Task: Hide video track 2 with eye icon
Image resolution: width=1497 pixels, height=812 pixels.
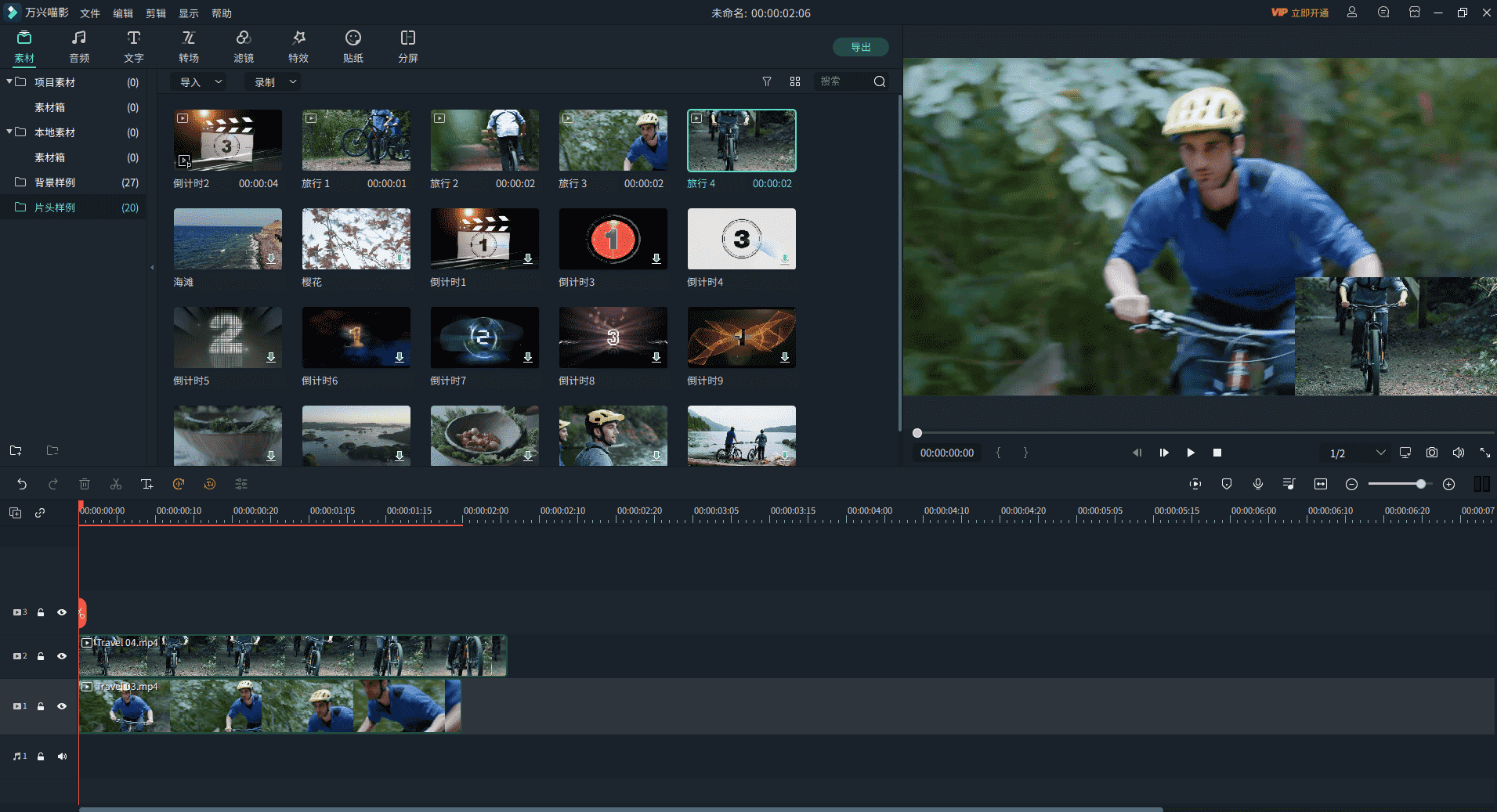Action: (x=62, y=656)
